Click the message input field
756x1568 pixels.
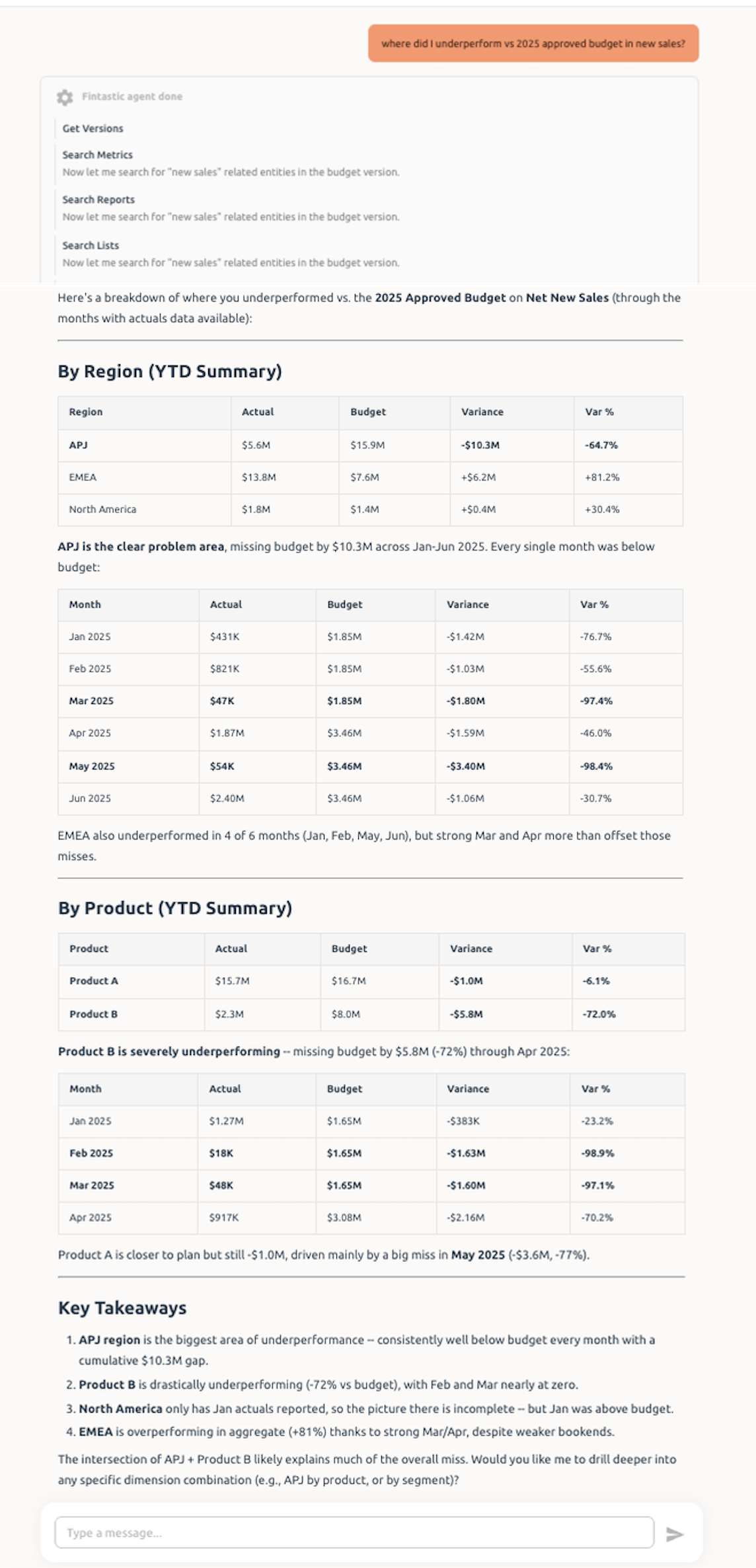tap(354, 1532)
